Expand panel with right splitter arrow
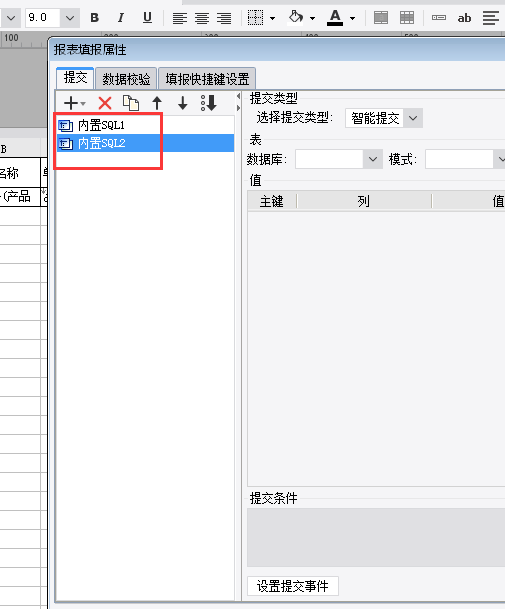 click(238, 108)
